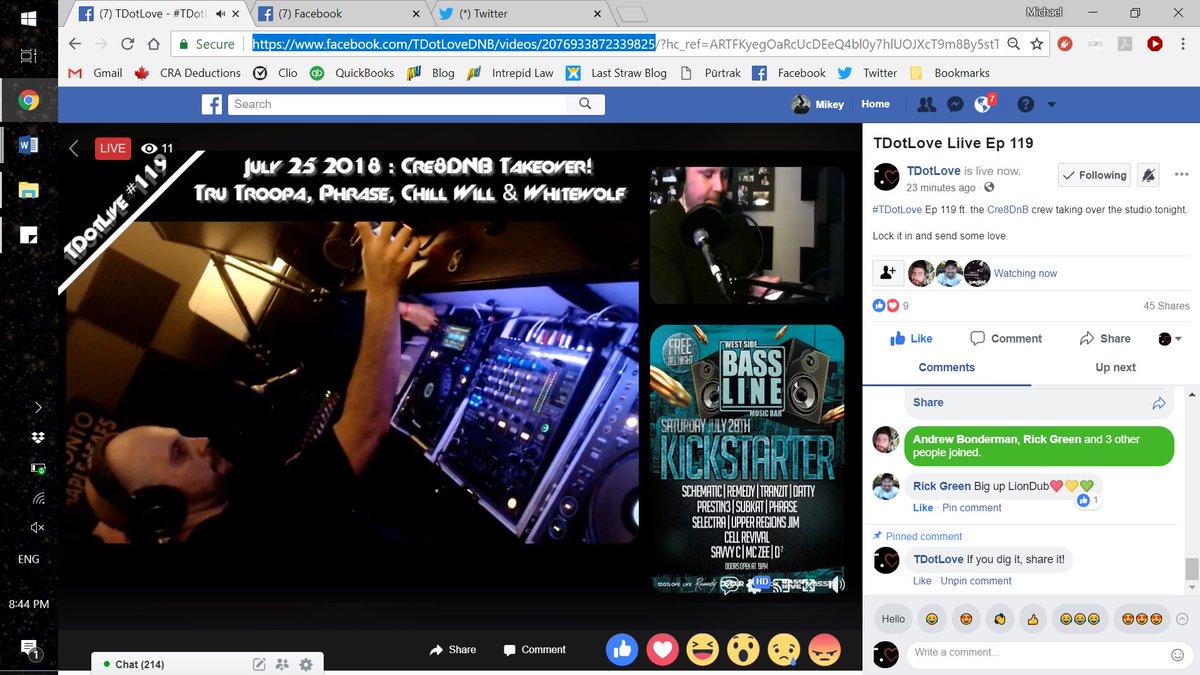Click the Like thumbs-up reaction under video
Image resolution: width=1200 pixels, height=675 pixels.
pos(622,650)
